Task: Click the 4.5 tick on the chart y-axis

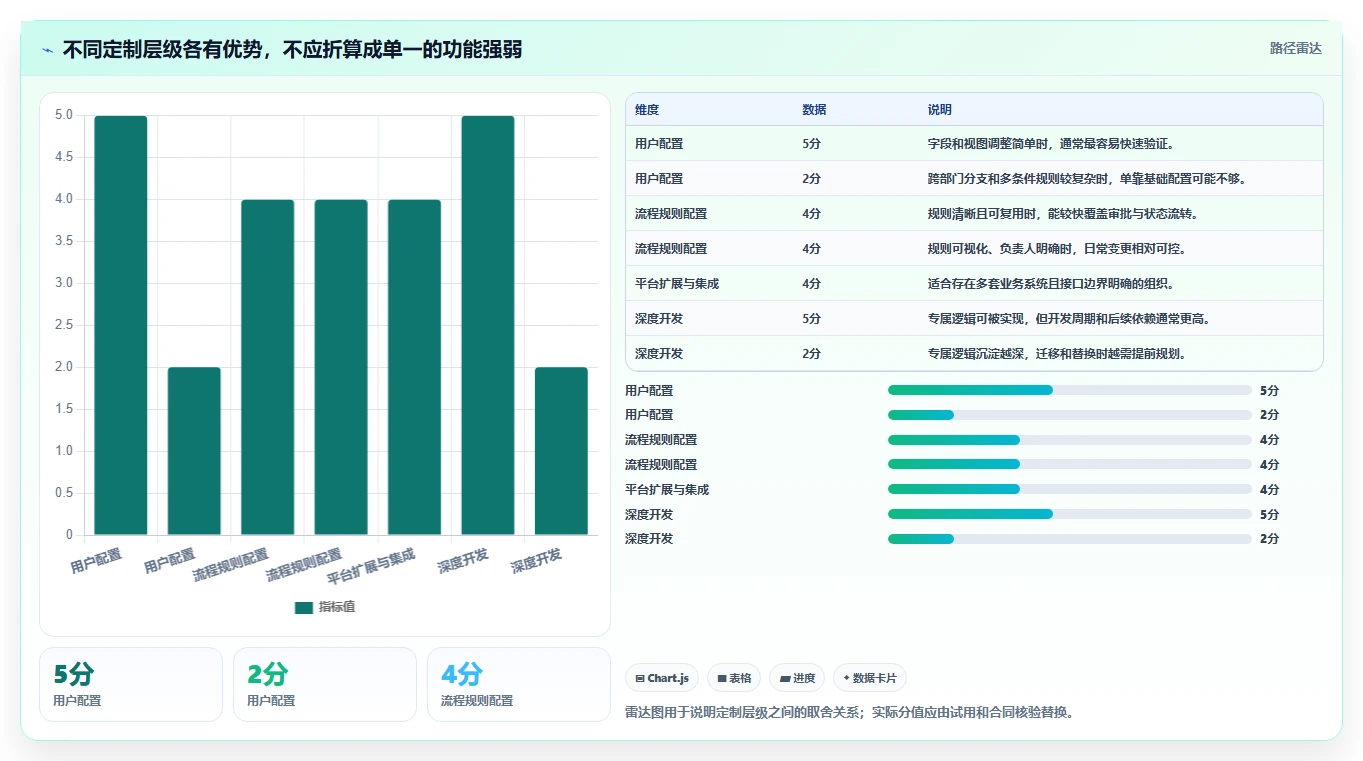Action: coord(63,157)
